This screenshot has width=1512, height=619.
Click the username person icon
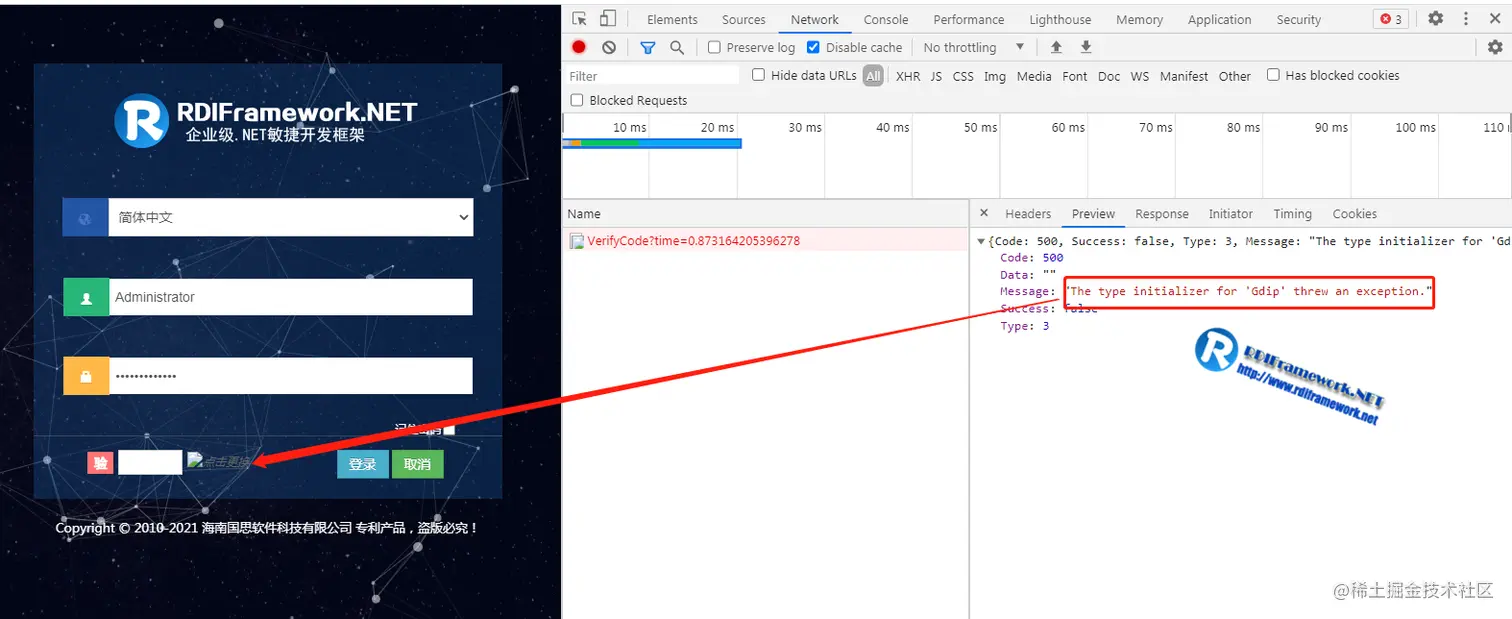tap(86, 297)
